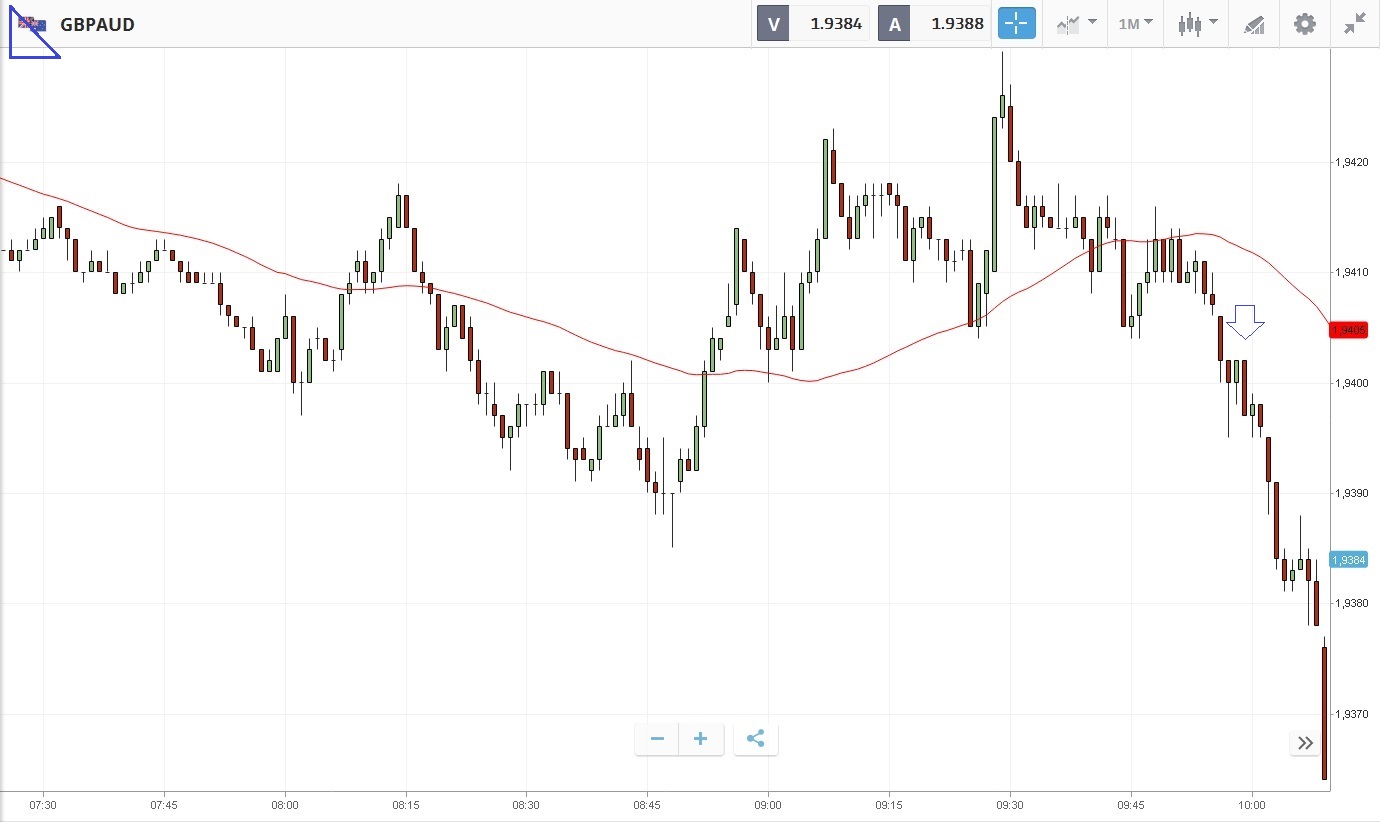Open the candlestick chart type dropdown
The image size is (1380, 822).
click(x=1197, y=24)
